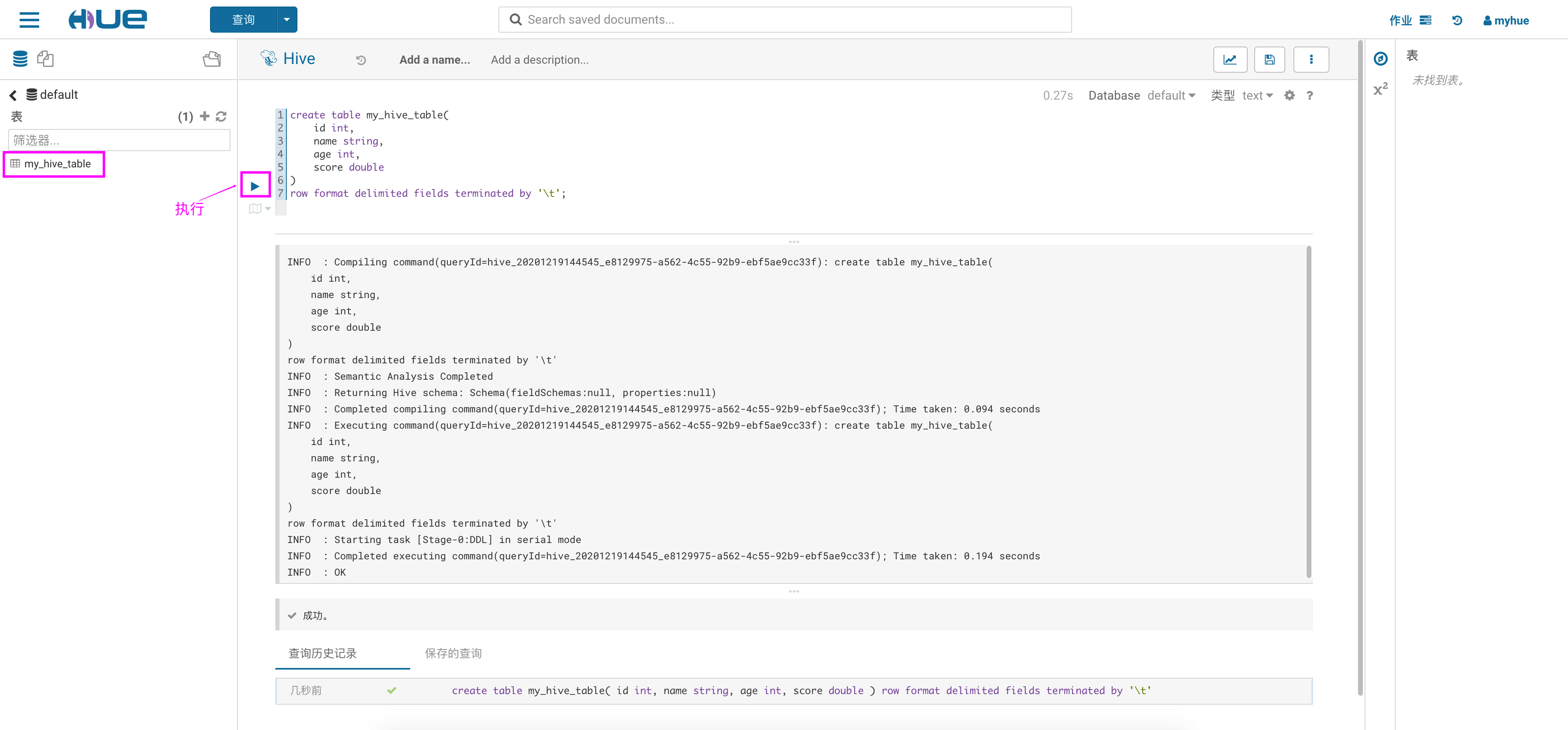Switch to 保存的查询 tab
The width and height of the screenshot is (1568, 730).
point(453,653)
